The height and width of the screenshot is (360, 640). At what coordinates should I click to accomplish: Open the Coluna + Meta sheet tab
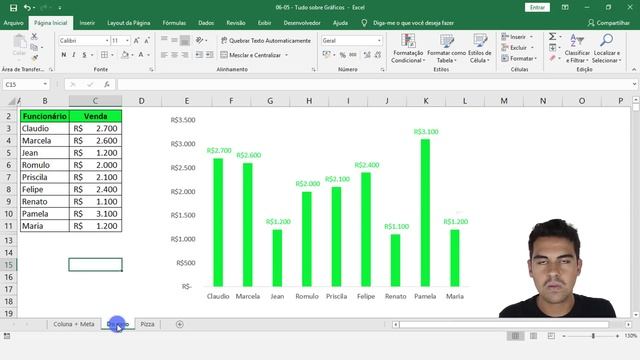click(74, 324)
